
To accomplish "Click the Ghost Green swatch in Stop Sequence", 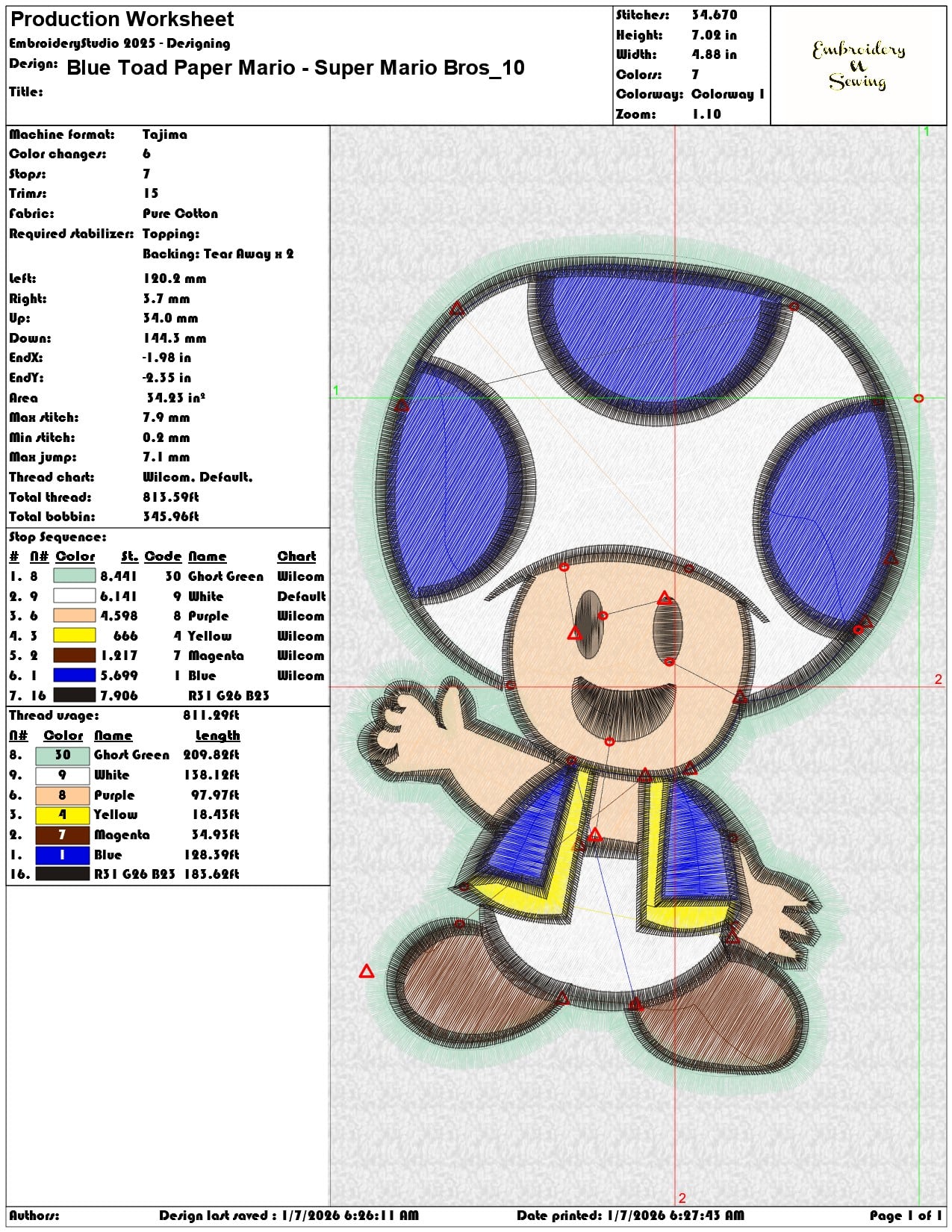I will (x=75, y=576).
